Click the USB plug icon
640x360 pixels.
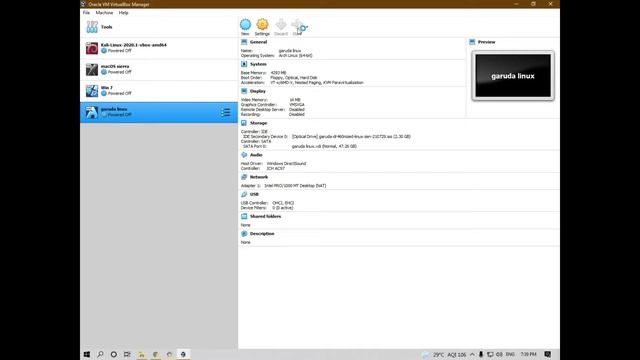pyautogui.click(x=244, y=194)
